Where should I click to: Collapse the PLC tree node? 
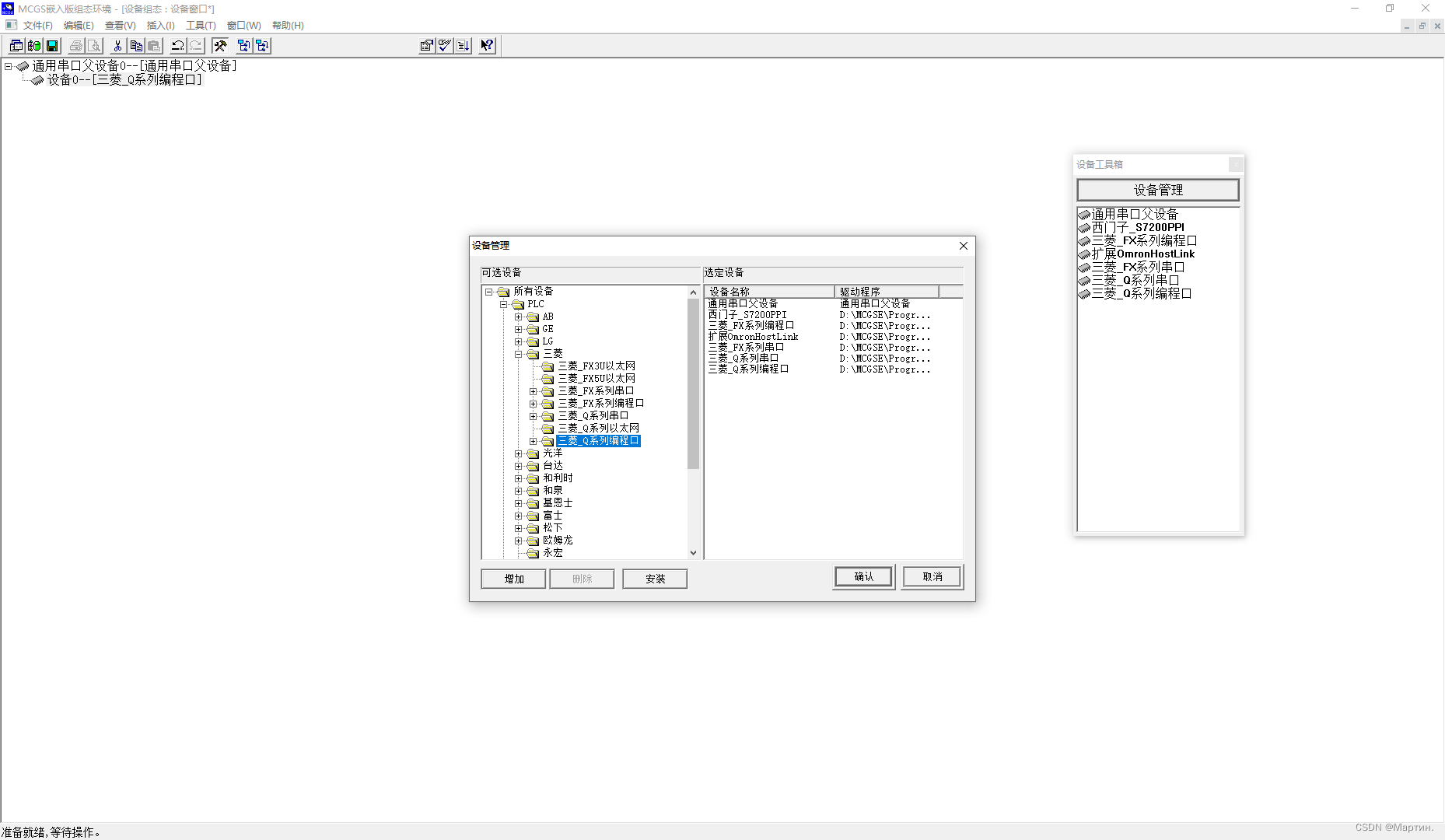pyautogui.click(x=503, y=304)
